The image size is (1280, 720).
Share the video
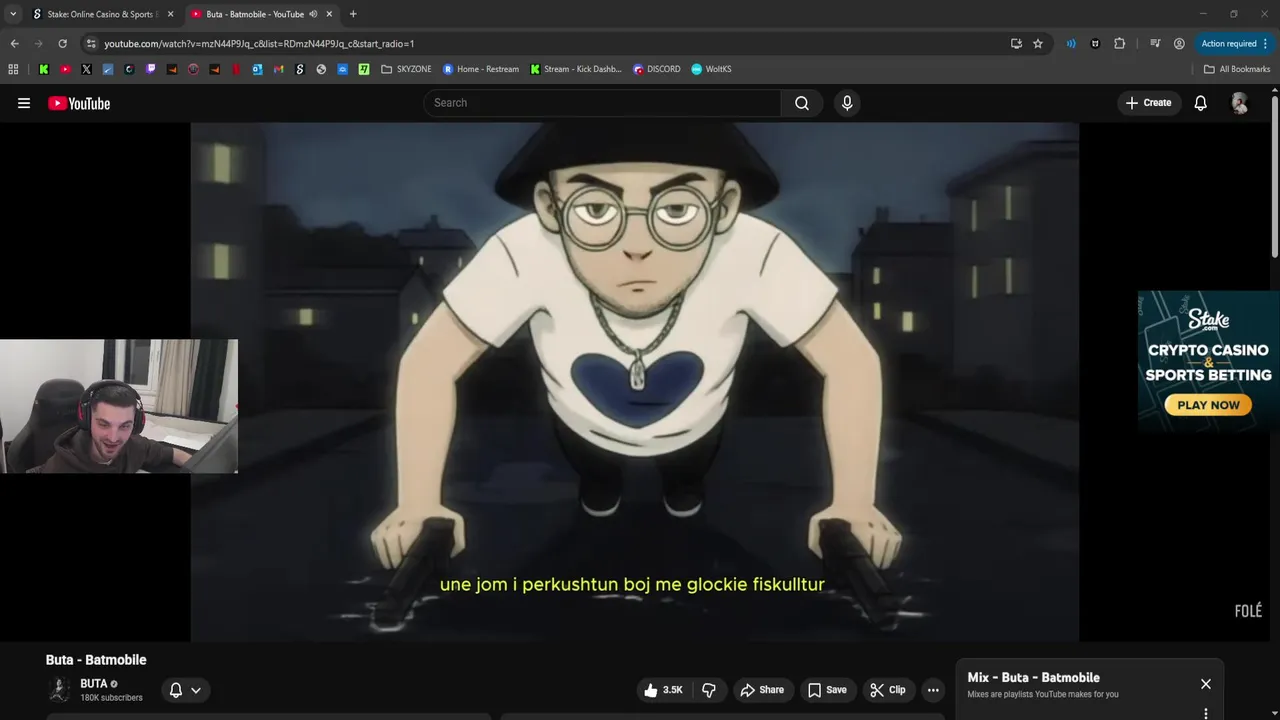coord(762,690)
